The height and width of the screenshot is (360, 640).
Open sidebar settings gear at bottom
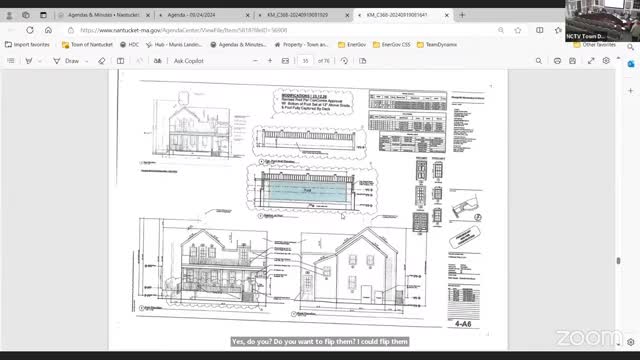pos(631,342)
